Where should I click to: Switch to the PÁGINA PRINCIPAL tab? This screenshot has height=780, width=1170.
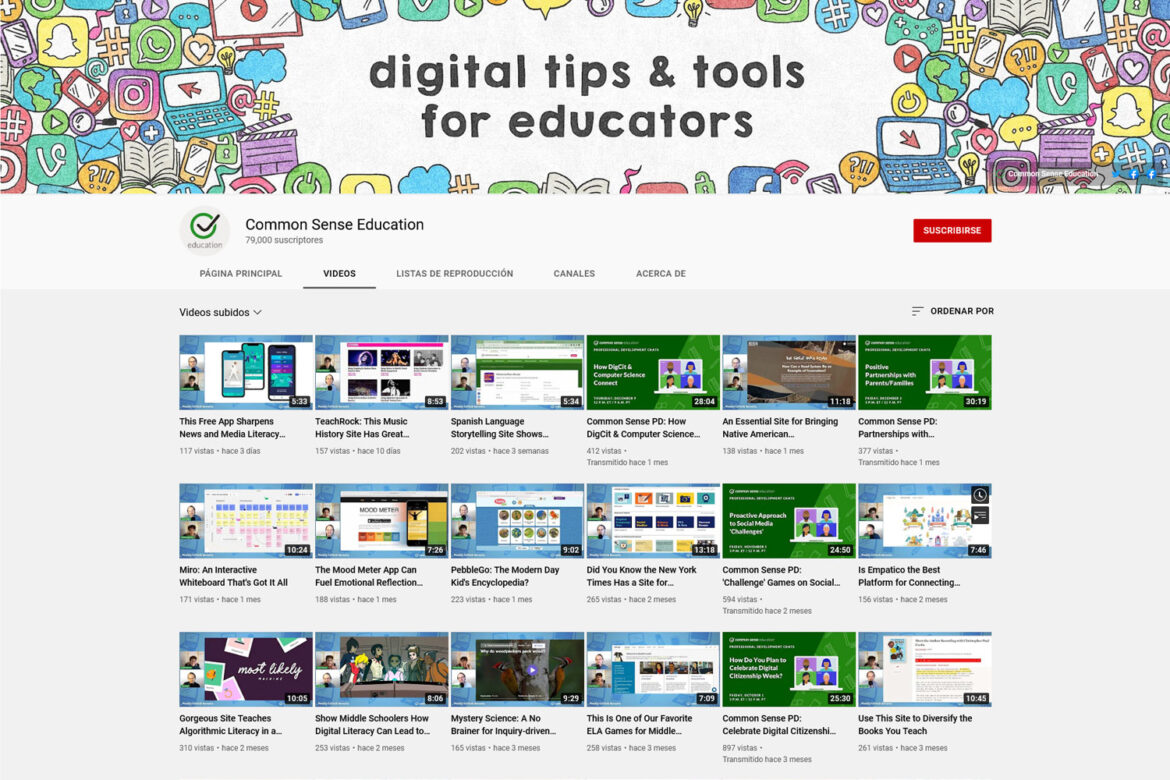click(240, 273)
